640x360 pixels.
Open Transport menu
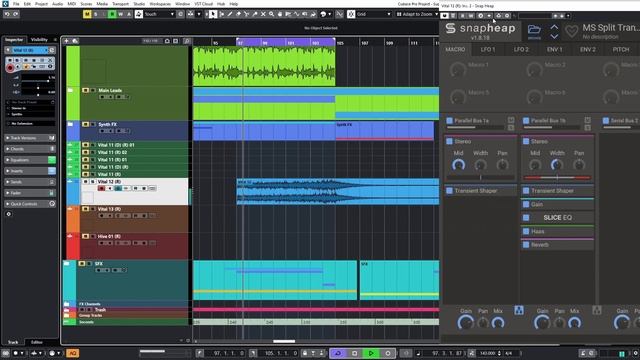click(x=120, y=4)
